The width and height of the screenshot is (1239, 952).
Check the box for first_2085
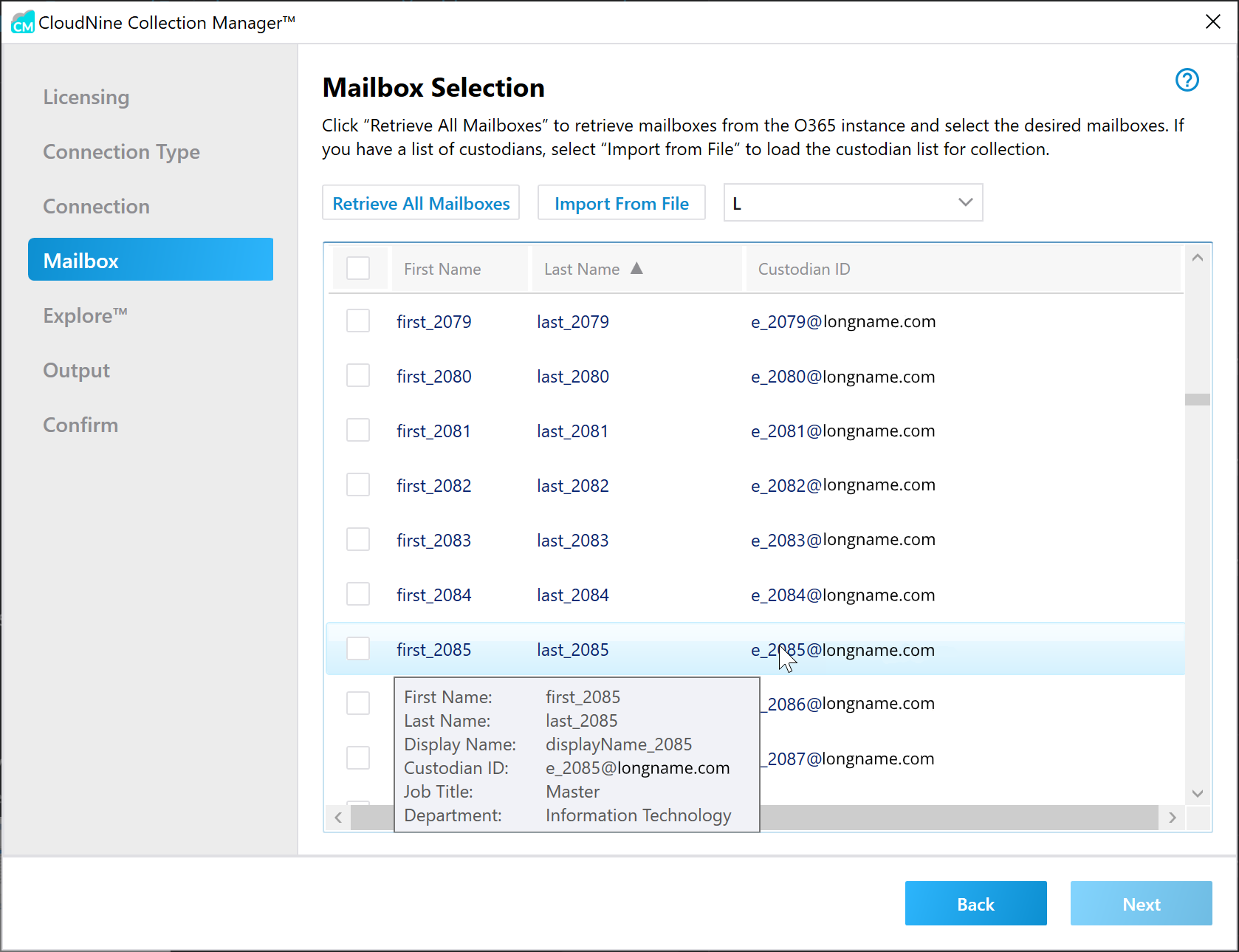tap(358, 649)
